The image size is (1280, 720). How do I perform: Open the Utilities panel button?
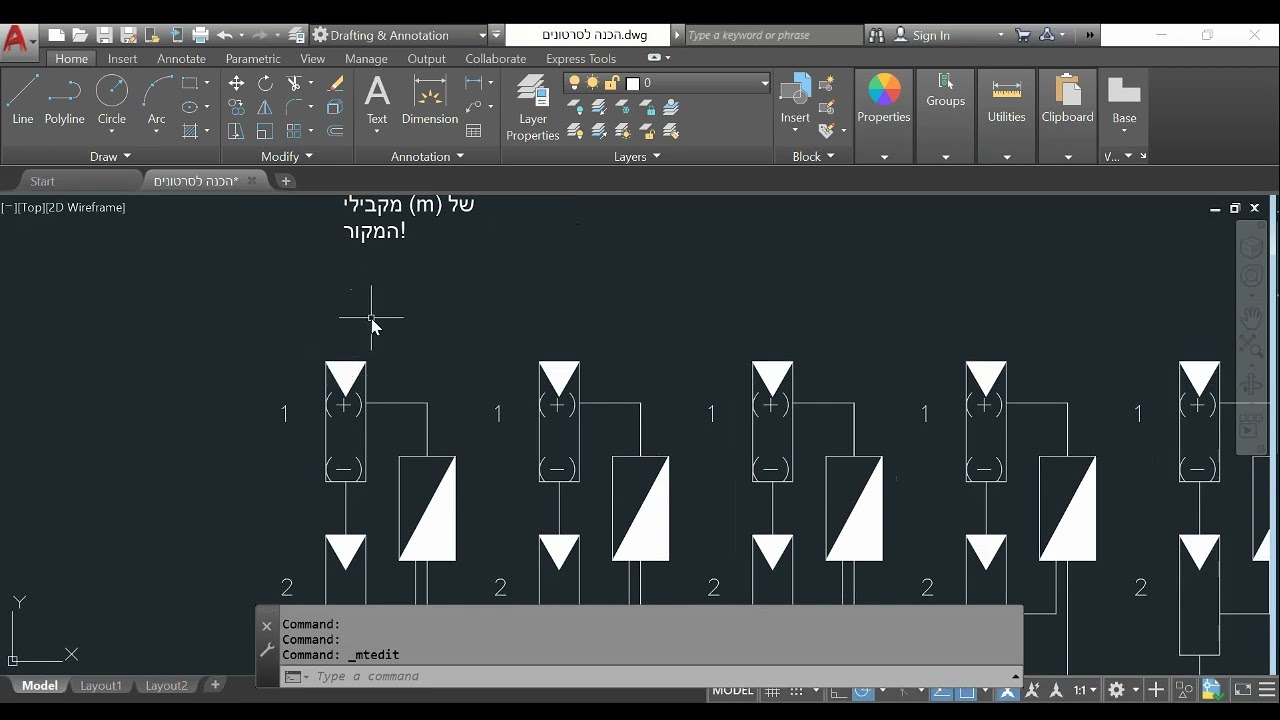click(1007, 100)
